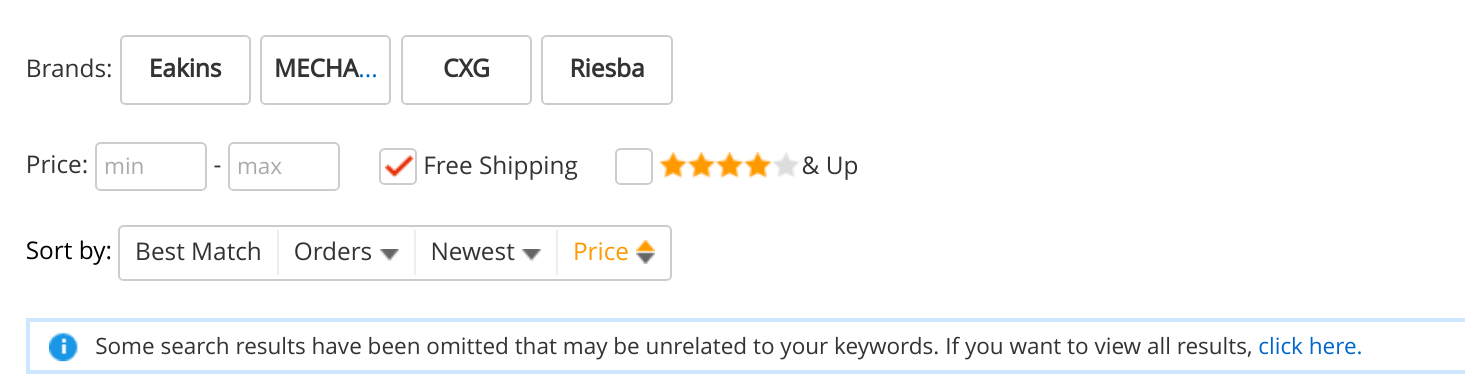Filter by the CXG brand
Image resolution: width=1465 pixels, height=378 pixels.
coord(466,69)
